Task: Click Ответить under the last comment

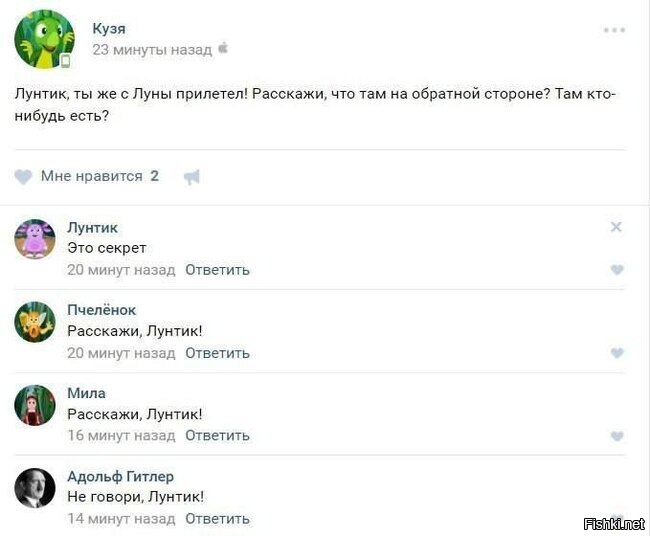Action: [x=217, y=519]
